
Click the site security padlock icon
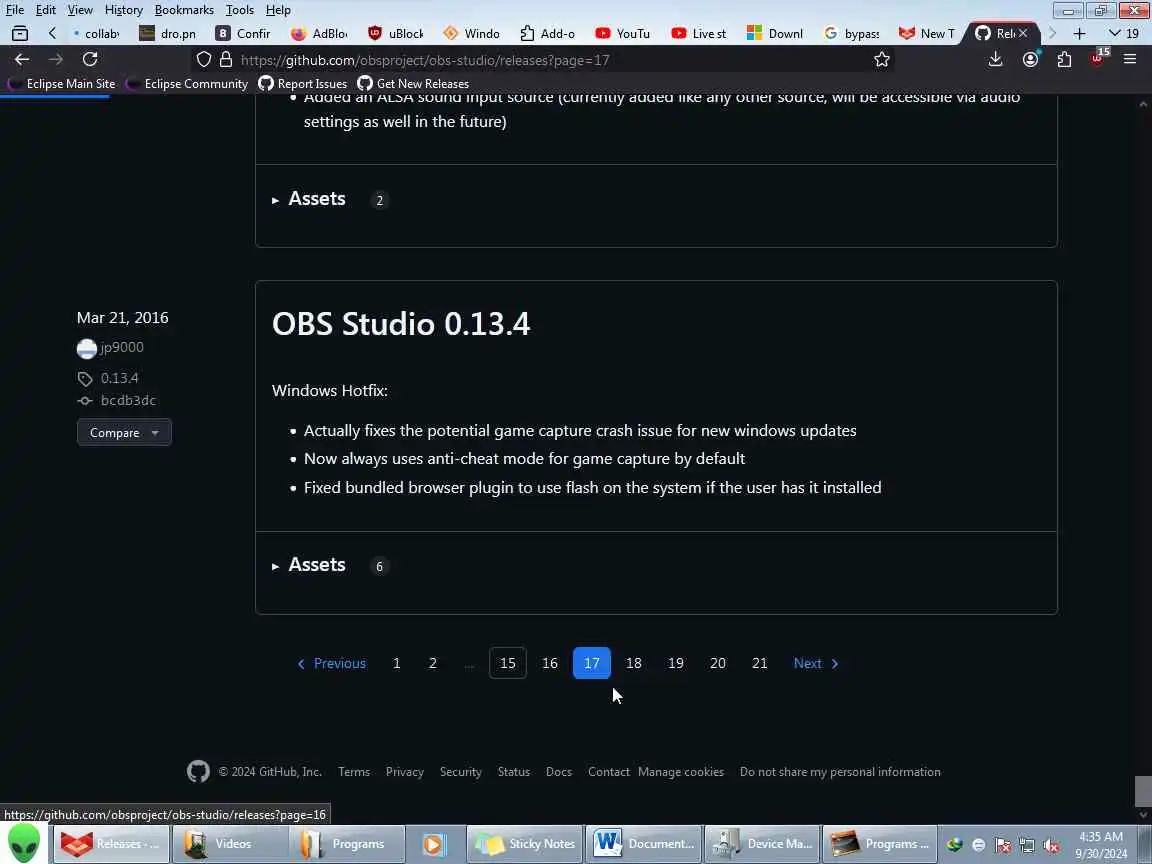pyautogui.click(x=226, y=60)
